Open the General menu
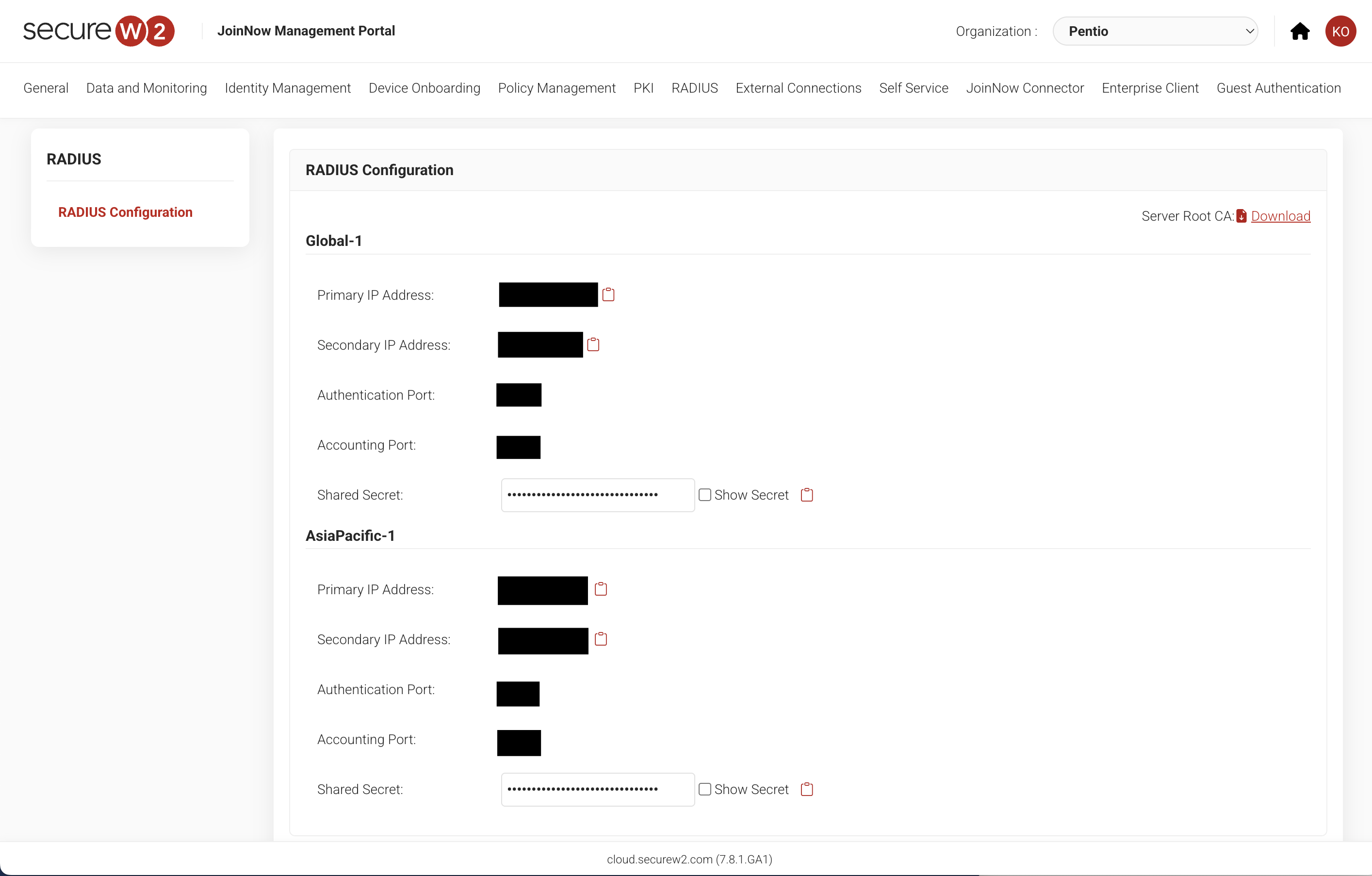Image resolution: width=1372 pixels, height=876 pixels. tap(46, 88)
